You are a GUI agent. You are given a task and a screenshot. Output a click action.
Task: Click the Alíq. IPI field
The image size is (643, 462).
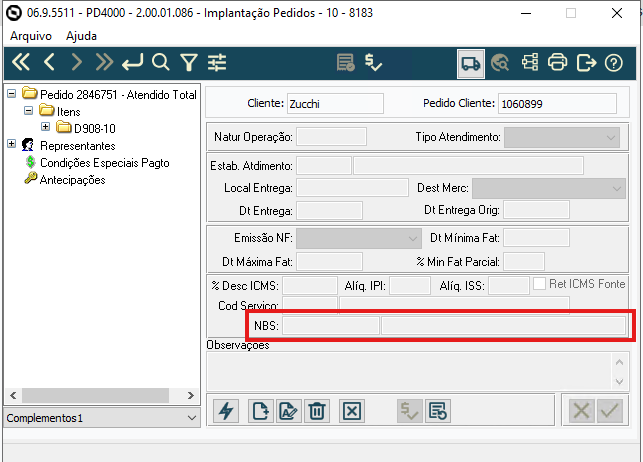[x=410, y=286]
